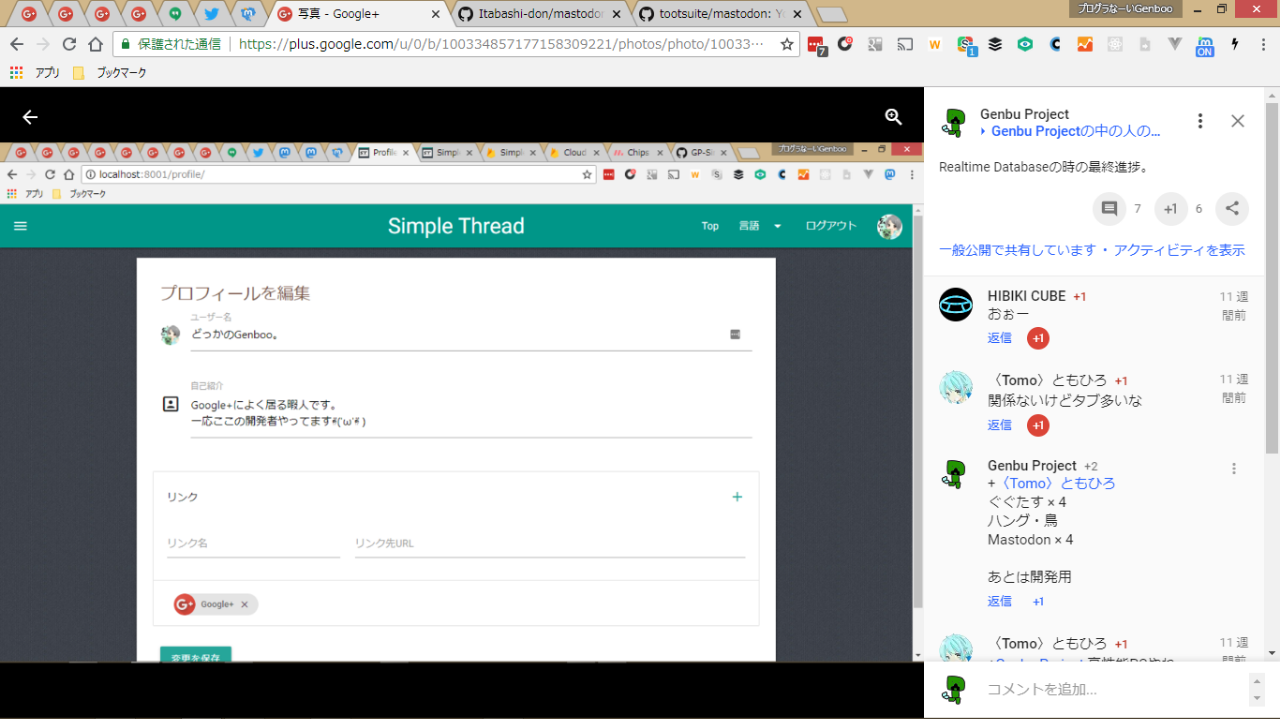Click the HIBIKI CUBE commenter name
Viewport: 1280px width, 719px height.
point(1027,296)
